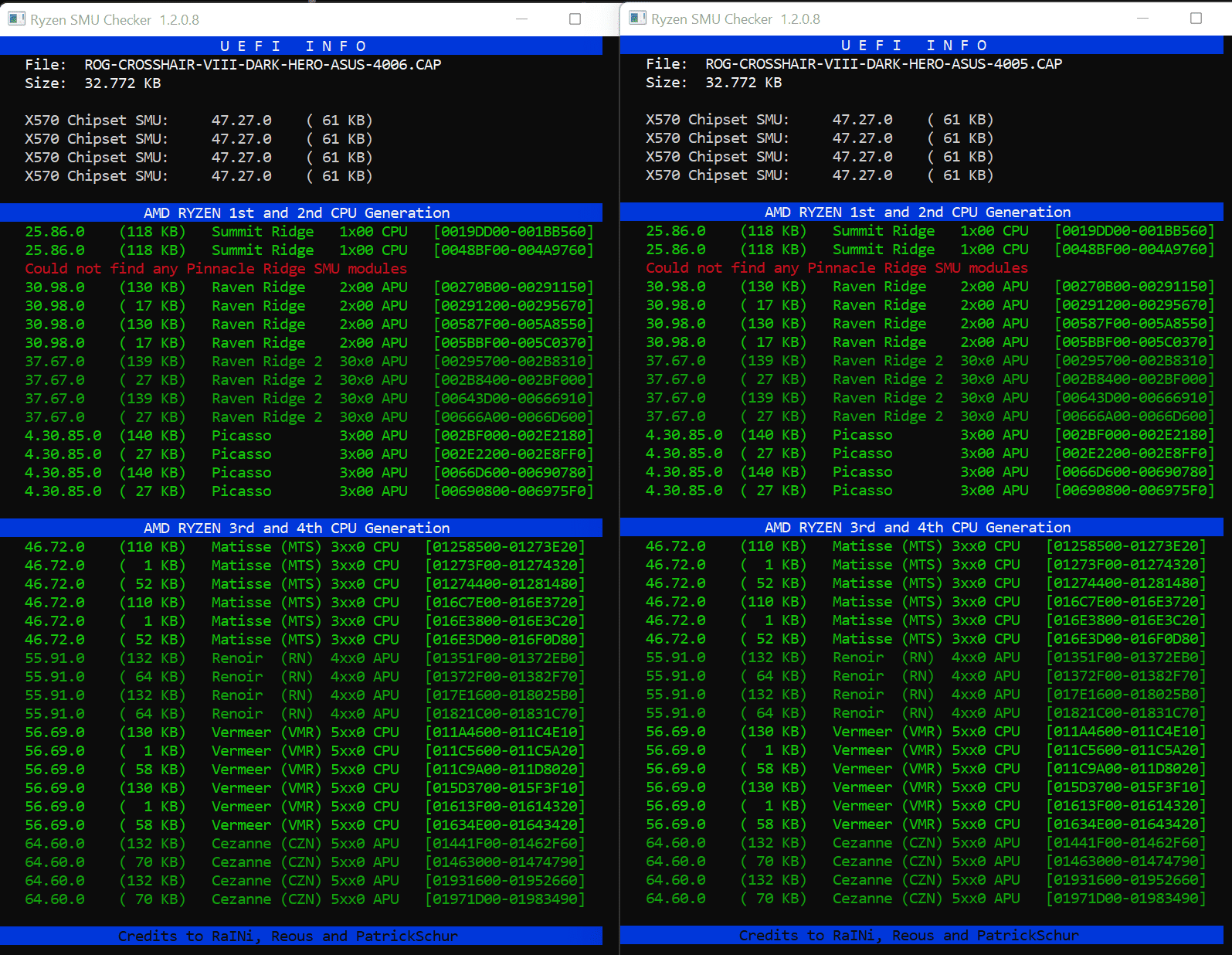
Task: Click address [00587F00-005A8550] in the 4006 window
Action: 514,325
